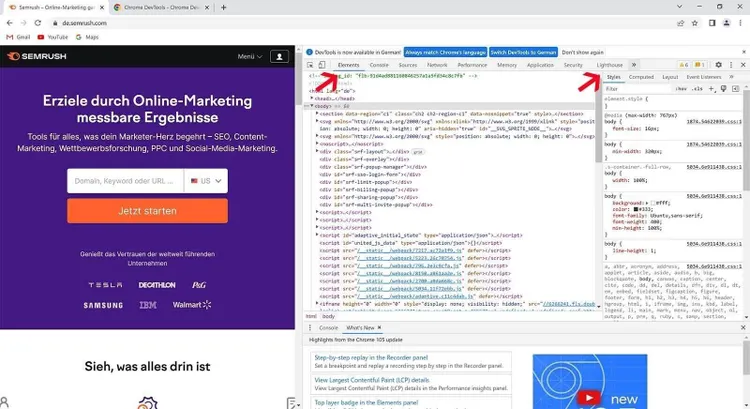
Task: Select the body breadcrumb in Elements
Action: pyautogui.click(x=328, y=316)
